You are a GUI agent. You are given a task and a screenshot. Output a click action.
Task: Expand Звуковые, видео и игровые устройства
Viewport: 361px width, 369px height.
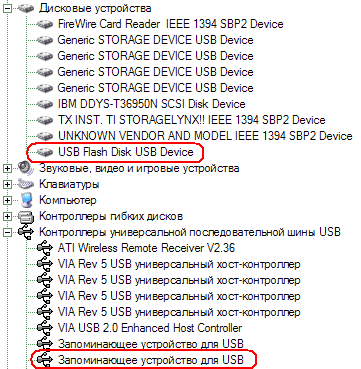pos(7,168)
